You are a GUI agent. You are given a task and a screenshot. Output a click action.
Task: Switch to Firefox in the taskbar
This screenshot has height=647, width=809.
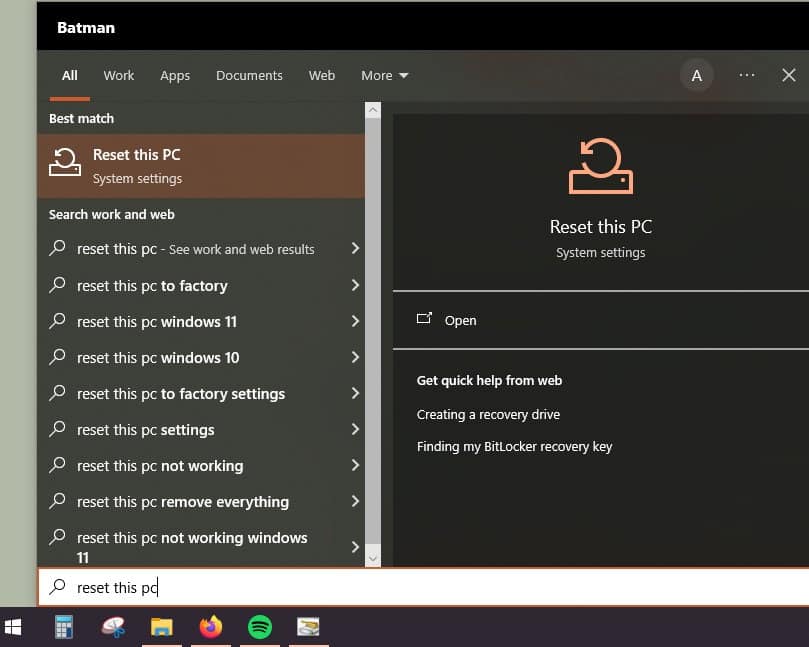(211, 627)
